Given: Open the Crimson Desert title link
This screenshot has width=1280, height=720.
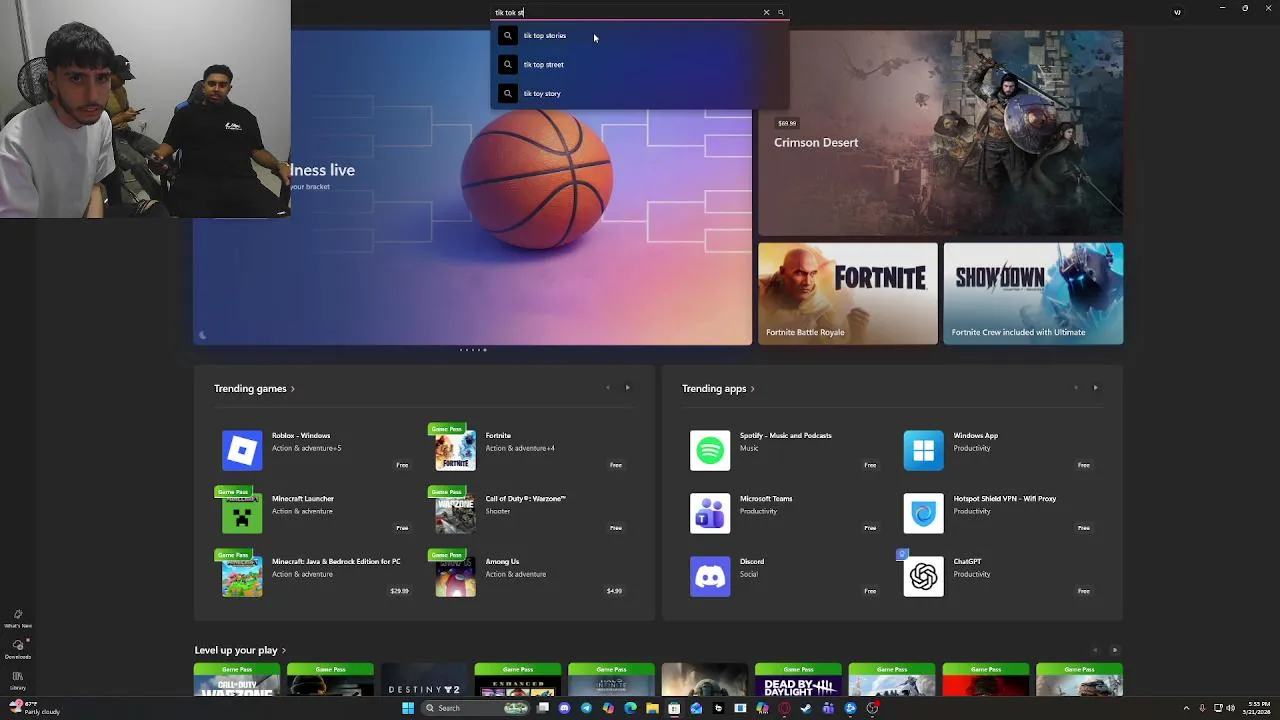Looking at the screenshot, I should [x=816, y=142].
